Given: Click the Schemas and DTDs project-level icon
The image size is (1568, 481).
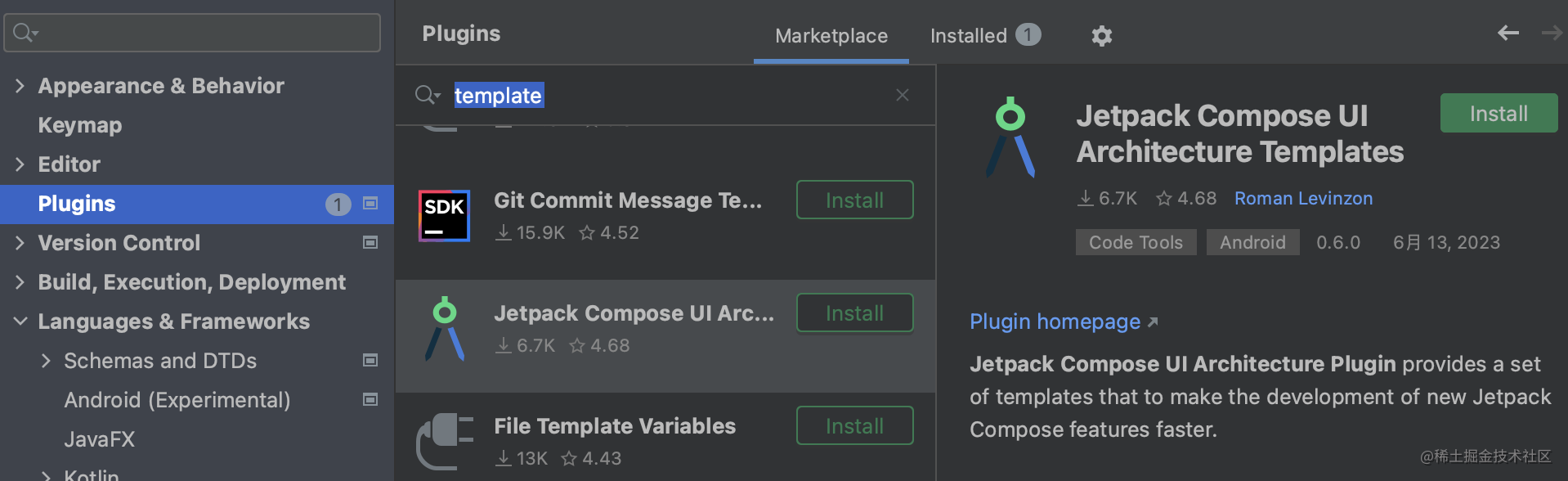Looking at the screenshot, I should click(370, 361).
